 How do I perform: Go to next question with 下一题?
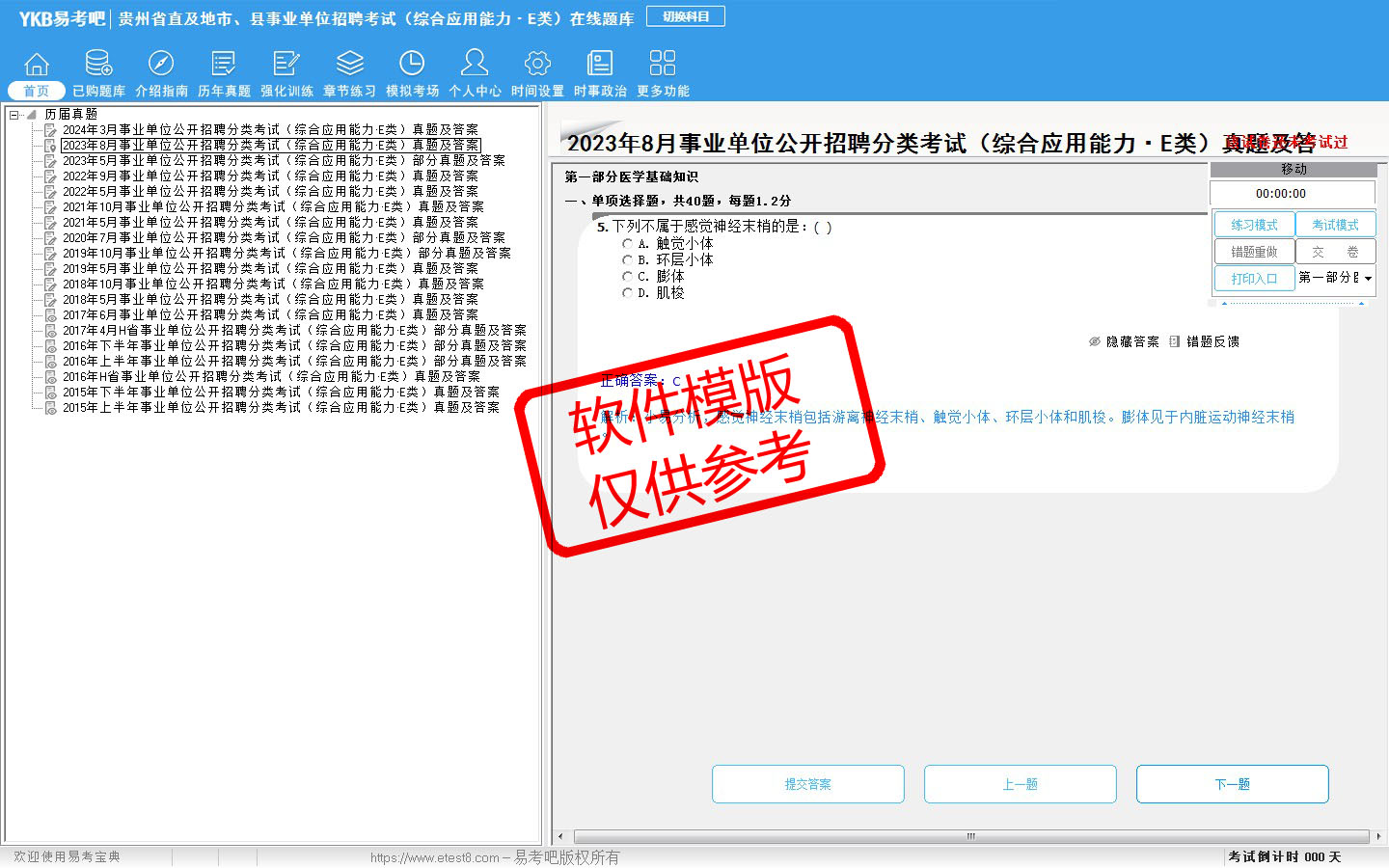[1232, 784]
